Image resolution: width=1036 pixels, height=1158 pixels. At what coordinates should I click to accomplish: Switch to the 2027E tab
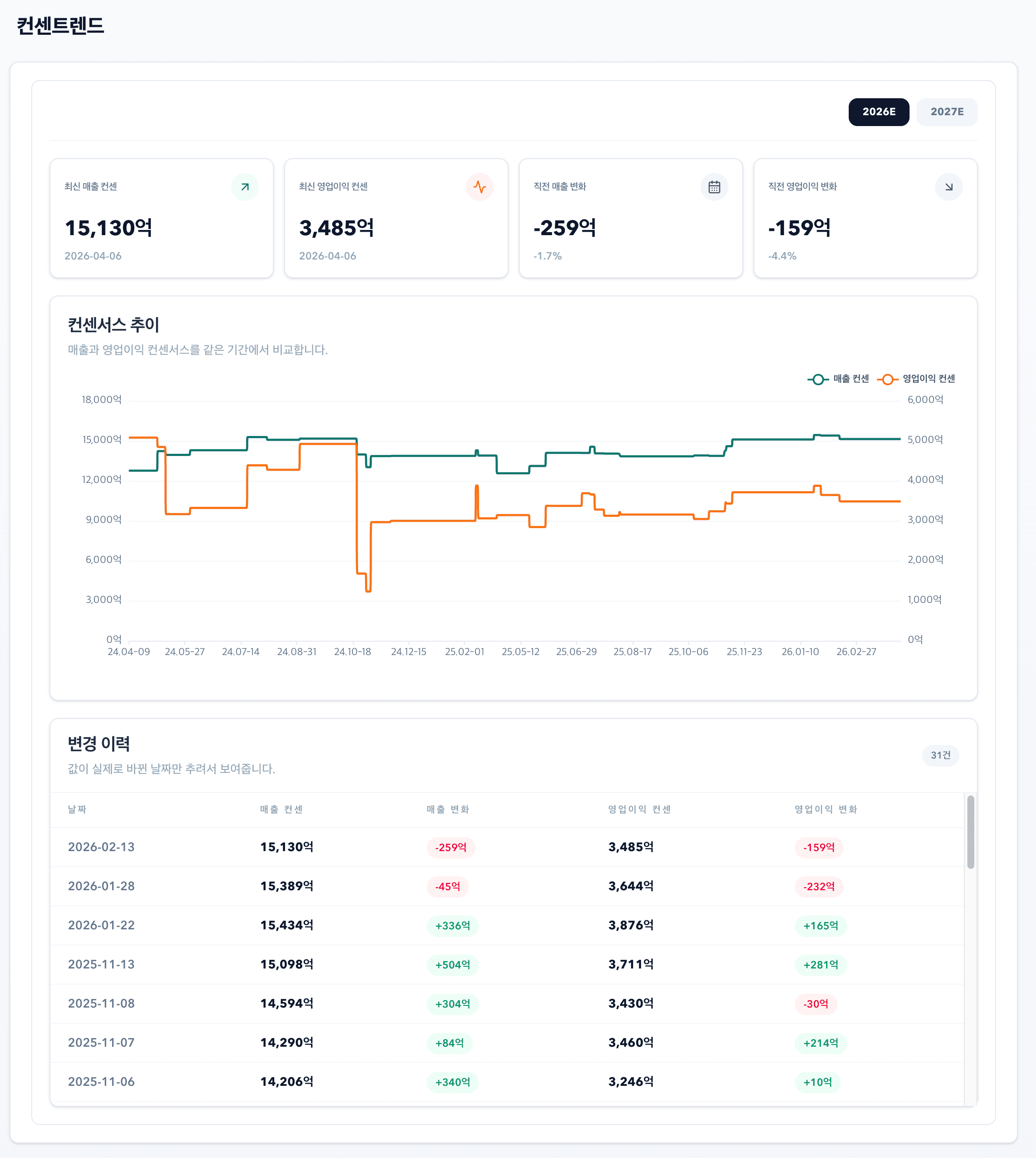pyautogui.click(x=946, y=112)
